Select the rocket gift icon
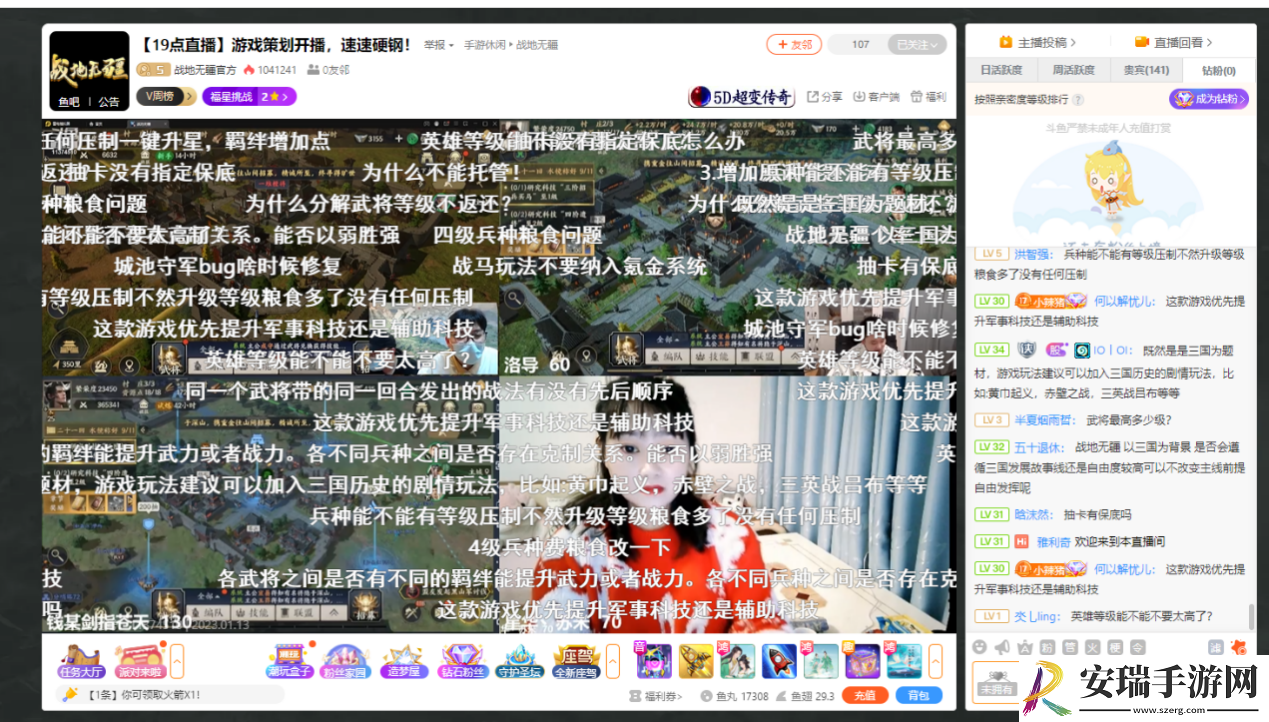Viewport: 1269px width, 722px height. pyautogui.click(x=779, y=660)
